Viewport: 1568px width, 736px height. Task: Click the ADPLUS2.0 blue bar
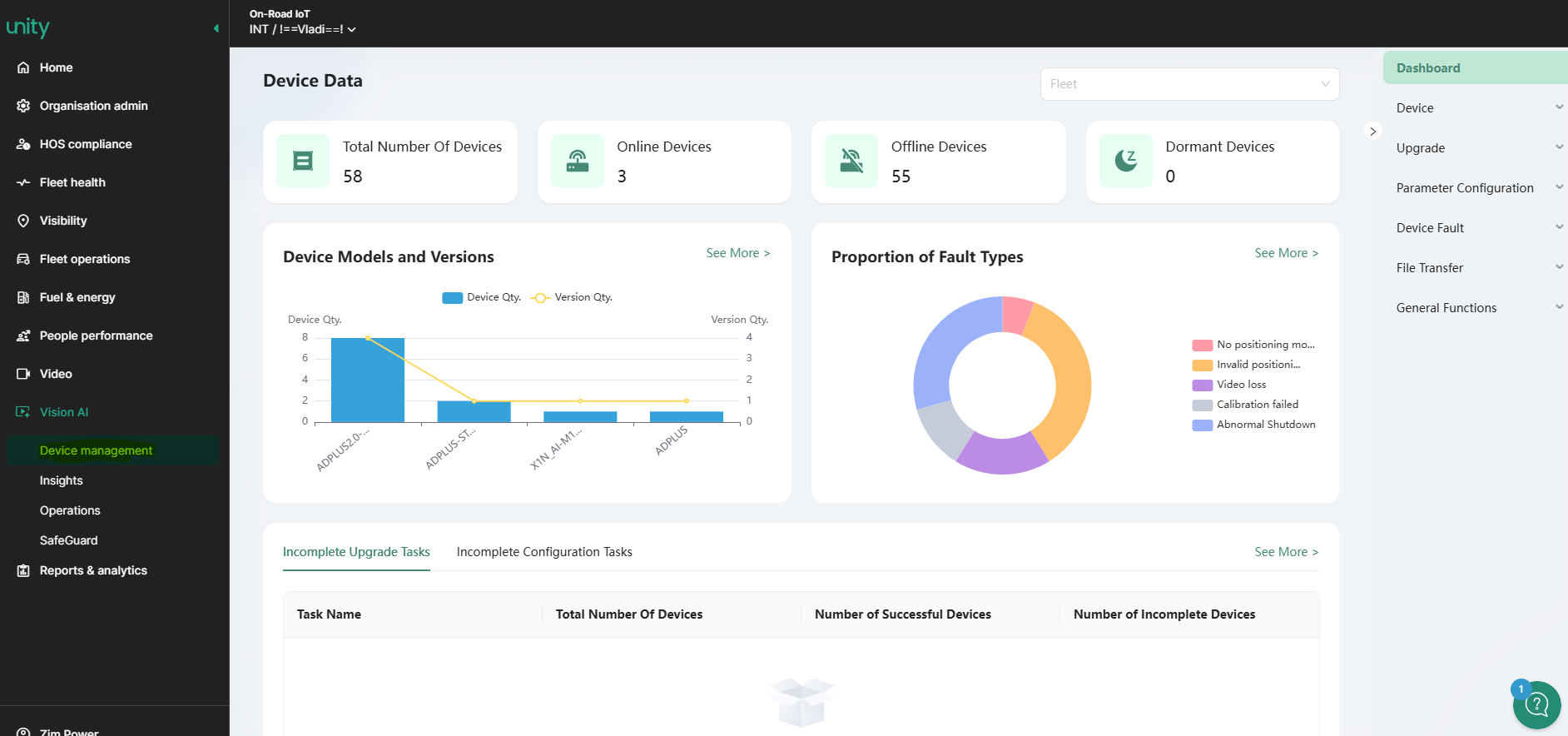368,380
